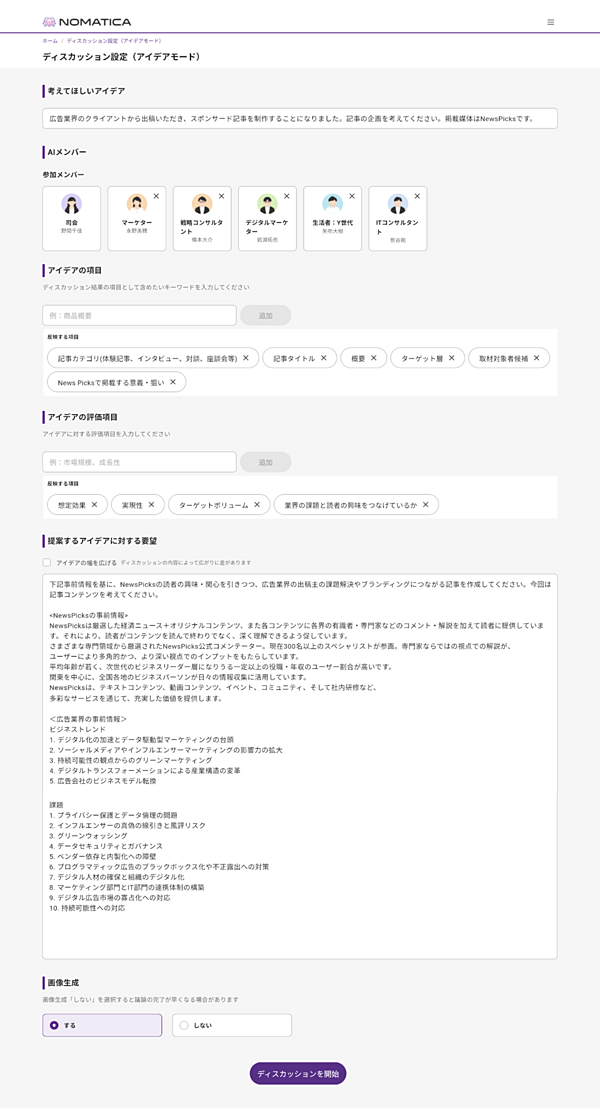Click the 司会 member avatar
The width and height of the screenshot is (600, 1120).
point(71,204)
